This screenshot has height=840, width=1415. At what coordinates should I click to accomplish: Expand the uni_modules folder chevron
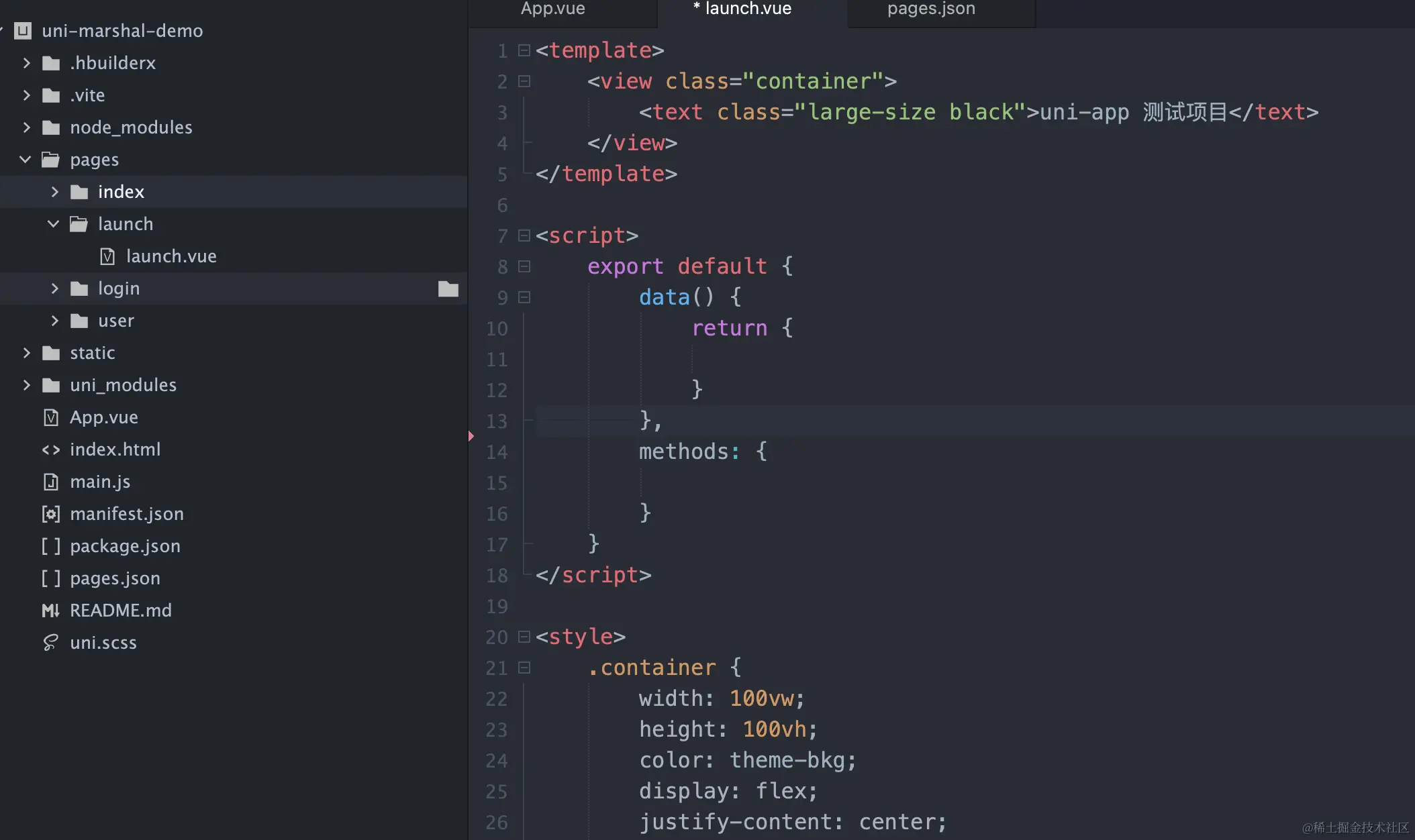27,385
